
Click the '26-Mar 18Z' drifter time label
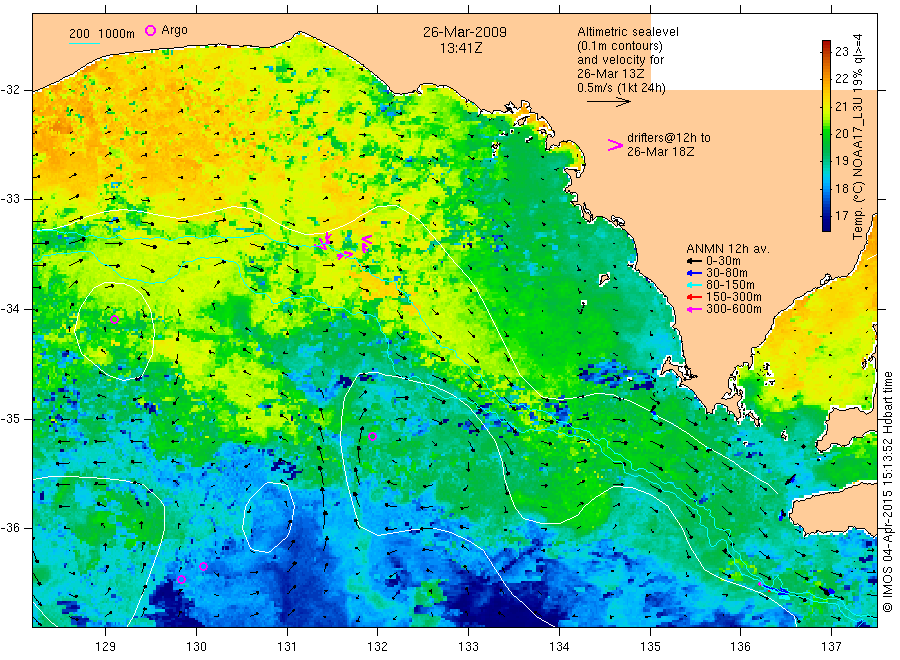click(660, 152)
